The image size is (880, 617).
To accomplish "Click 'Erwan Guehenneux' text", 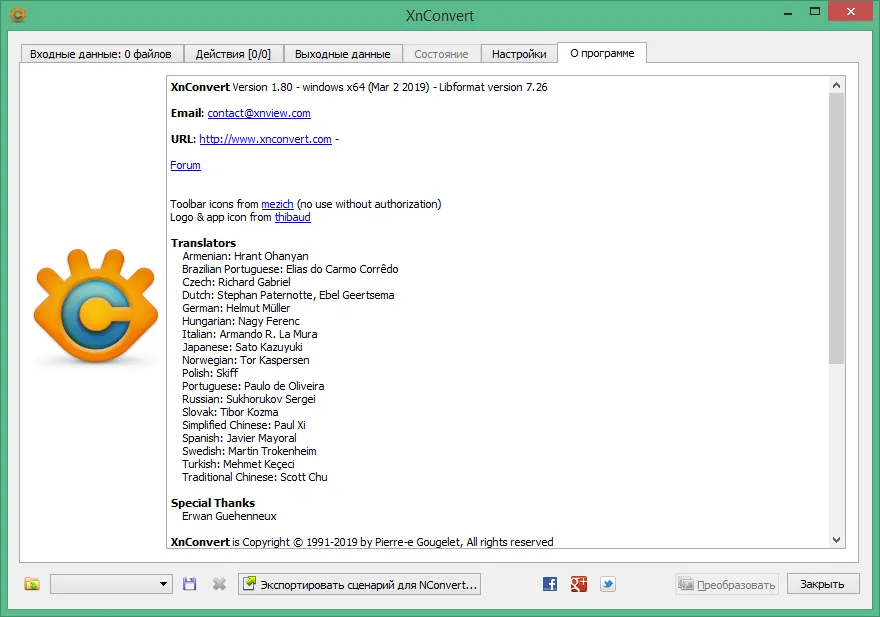I will (x=229, y=516).
